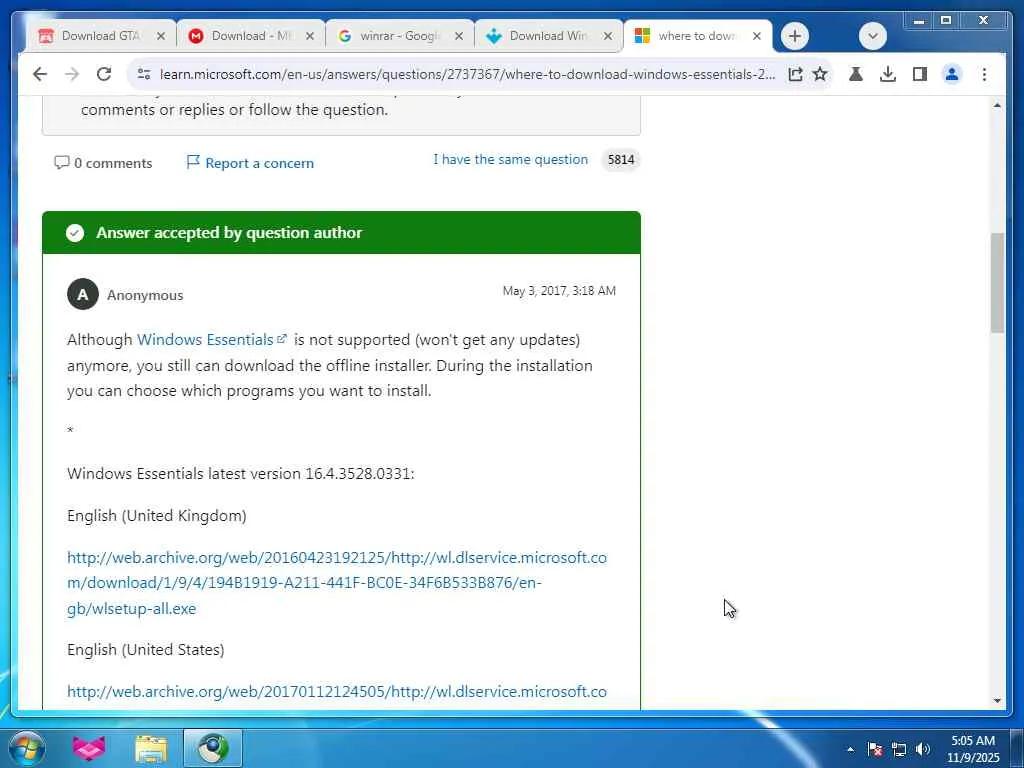
Task: Go back to the previous page
Action: [40, 74]
